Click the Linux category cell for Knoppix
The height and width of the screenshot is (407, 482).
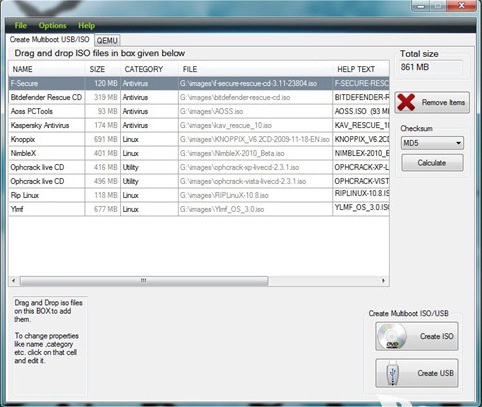(x=149, y=139)
